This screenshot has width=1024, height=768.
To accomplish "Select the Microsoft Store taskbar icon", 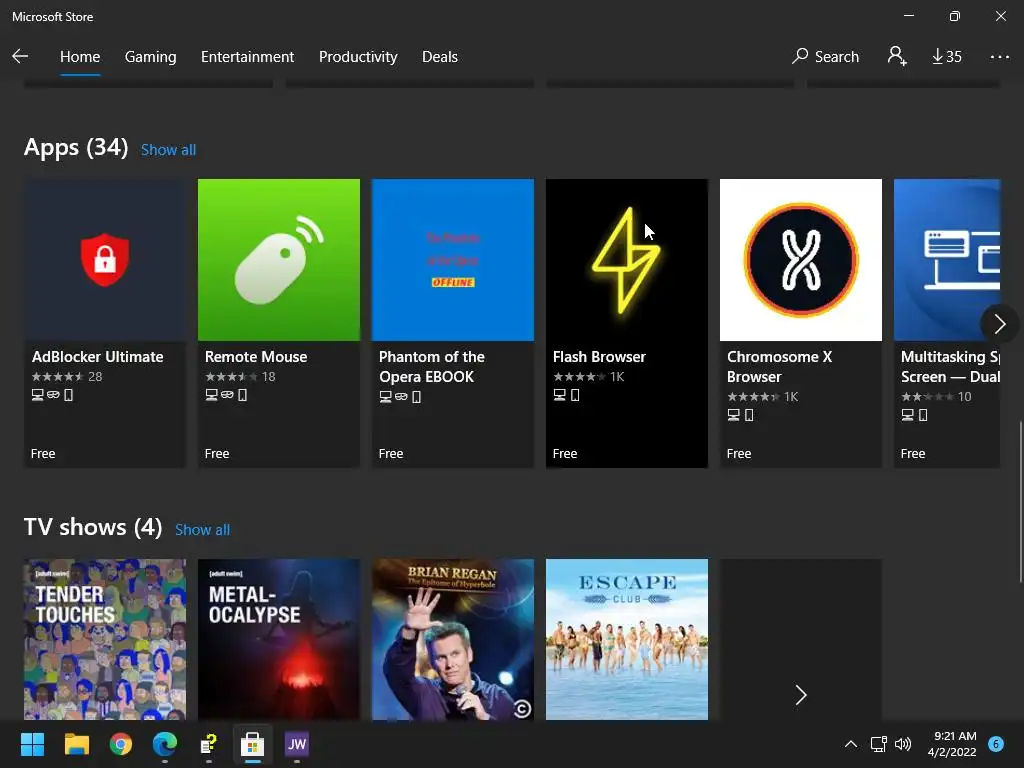I will point(253,744).
